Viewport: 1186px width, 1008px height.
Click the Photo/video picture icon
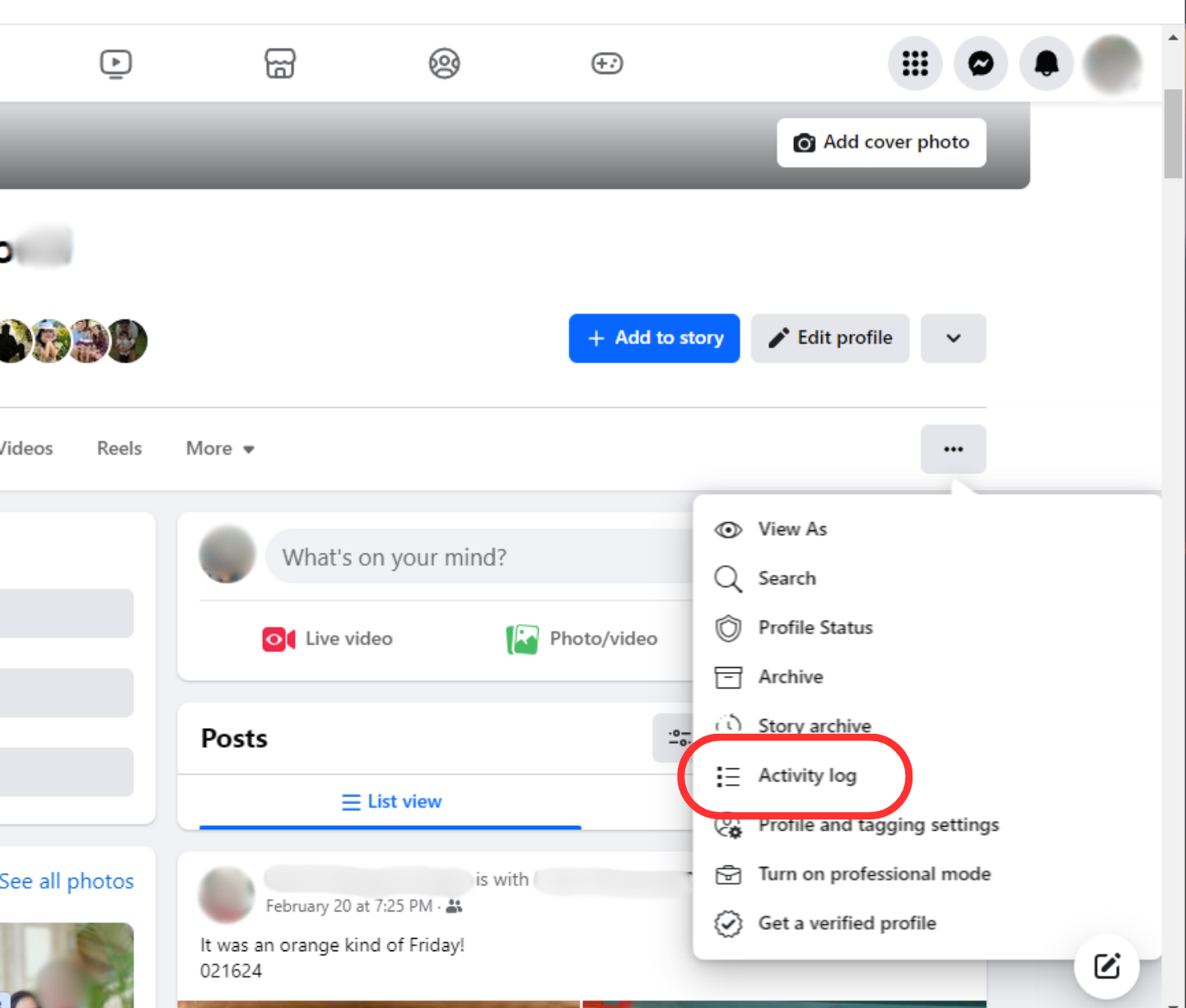click(x=522, y=639)
